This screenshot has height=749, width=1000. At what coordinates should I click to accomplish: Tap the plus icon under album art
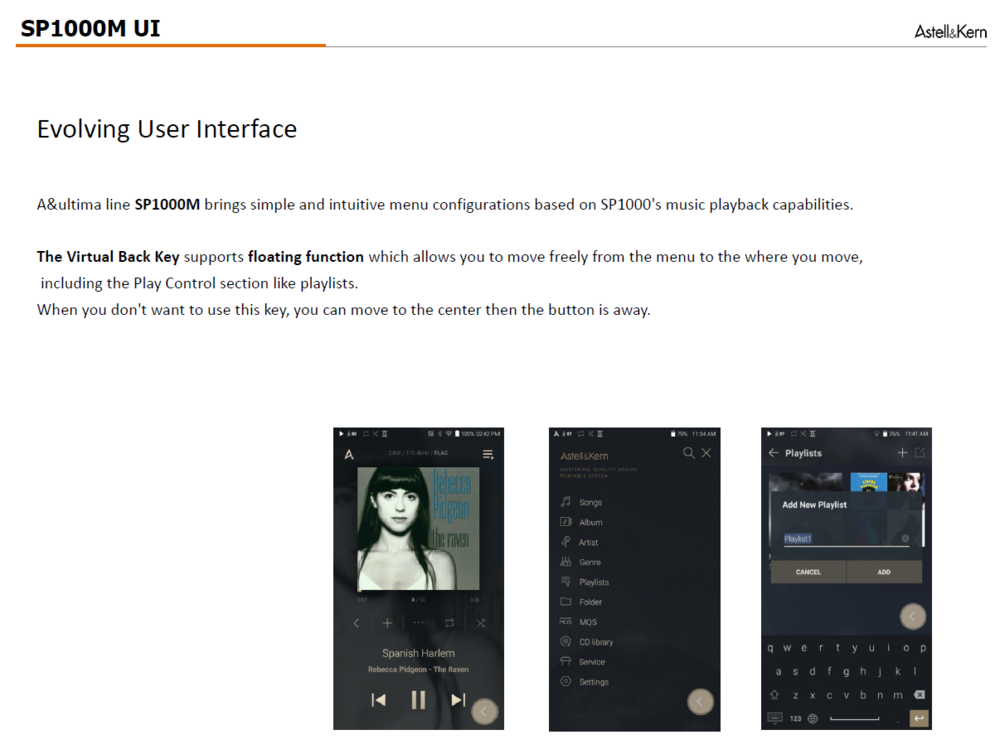[x=387, y=623]
